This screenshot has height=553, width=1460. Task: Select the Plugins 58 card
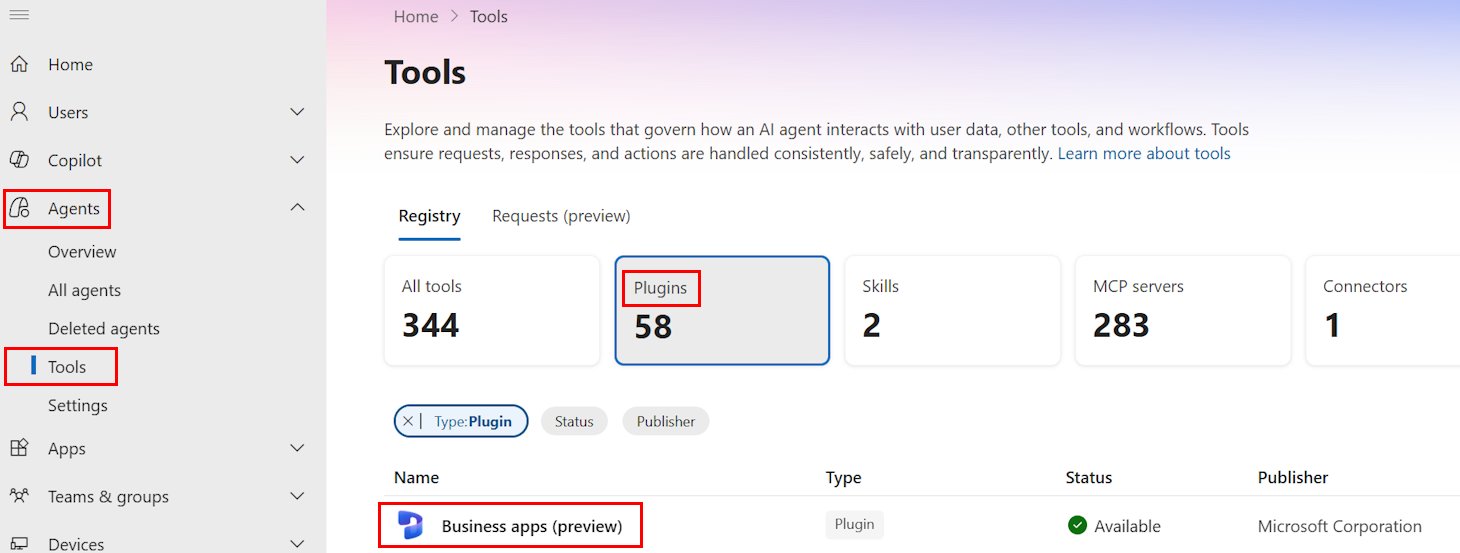722,311
